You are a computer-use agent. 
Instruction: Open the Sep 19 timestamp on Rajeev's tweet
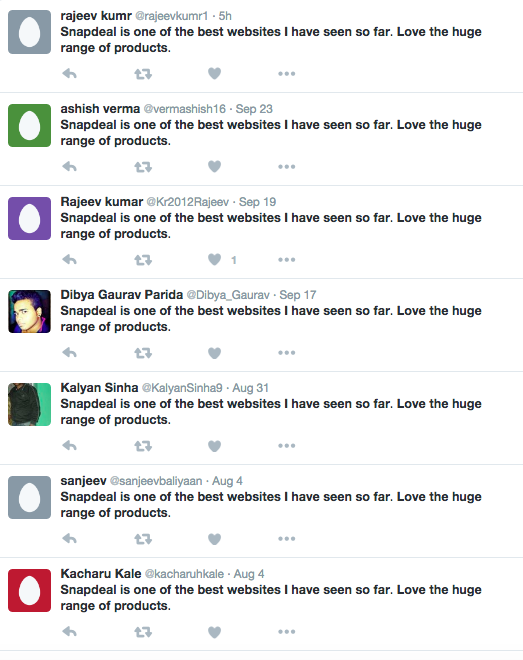pos(258,202)
